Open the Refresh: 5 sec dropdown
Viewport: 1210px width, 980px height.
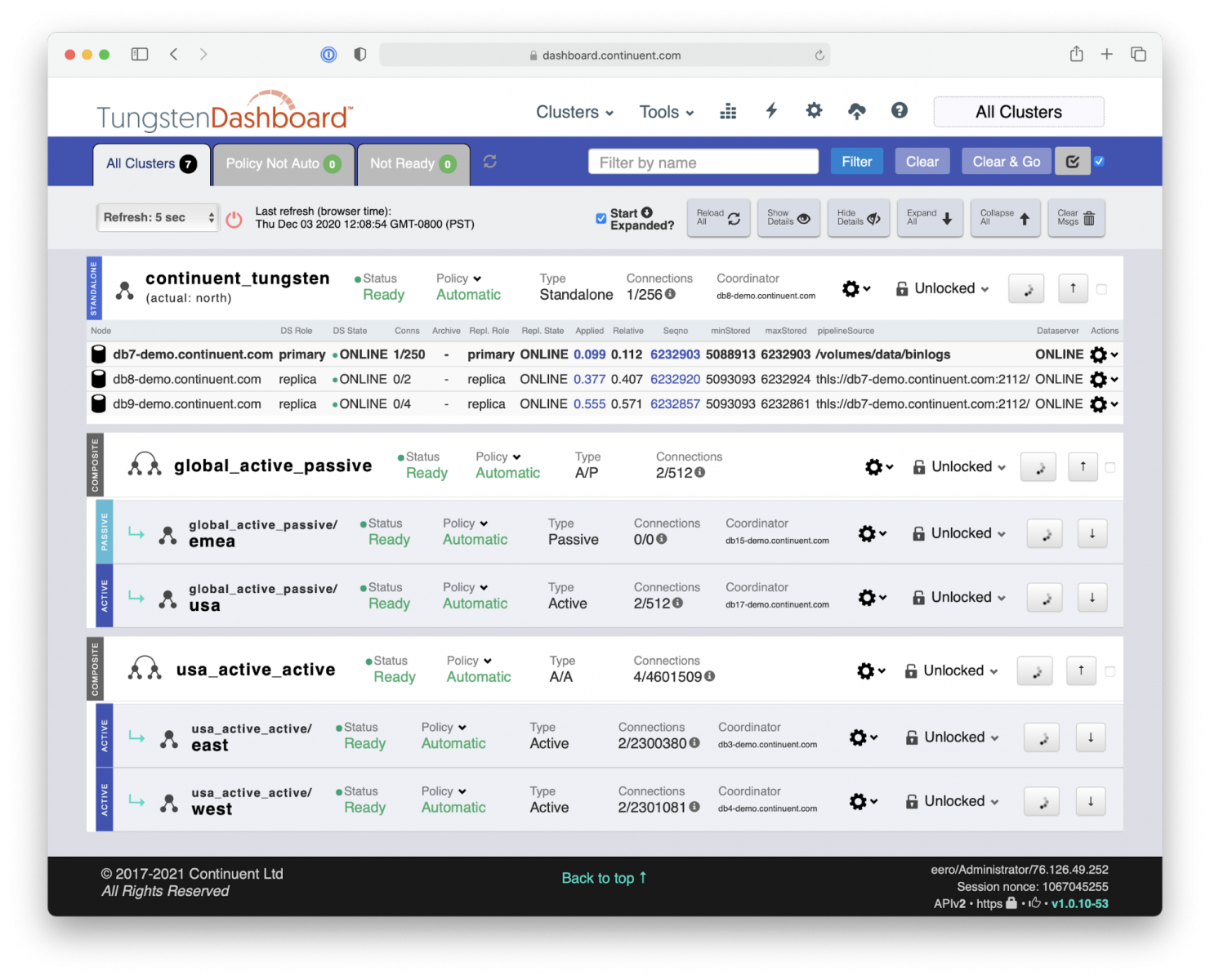pyautogui.click(x=158, y=217)
